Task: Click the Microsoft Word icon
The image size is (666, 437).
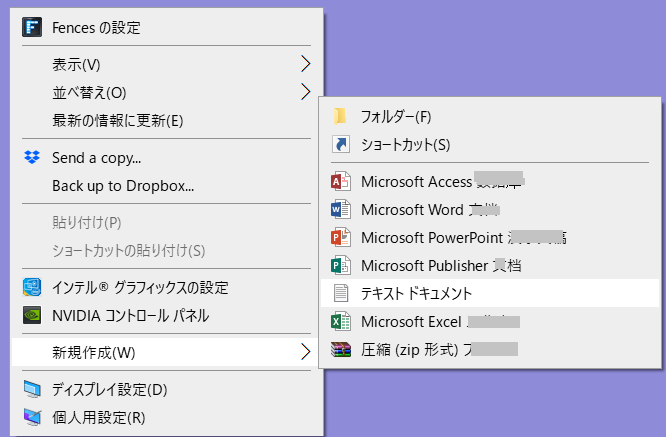Action: pos(341,209)
